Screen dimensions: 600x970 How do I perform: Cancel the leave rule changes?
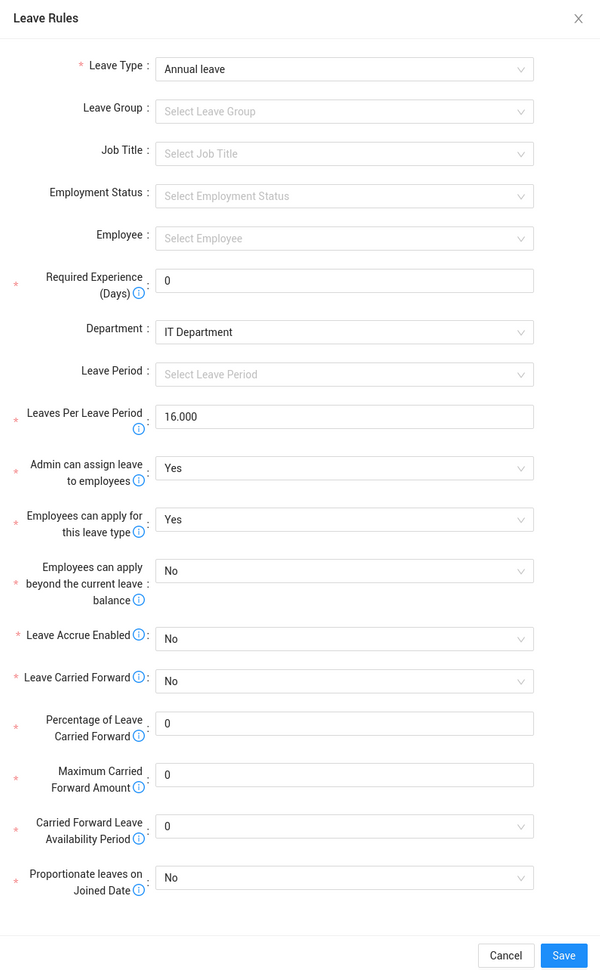tap(505, 955)
